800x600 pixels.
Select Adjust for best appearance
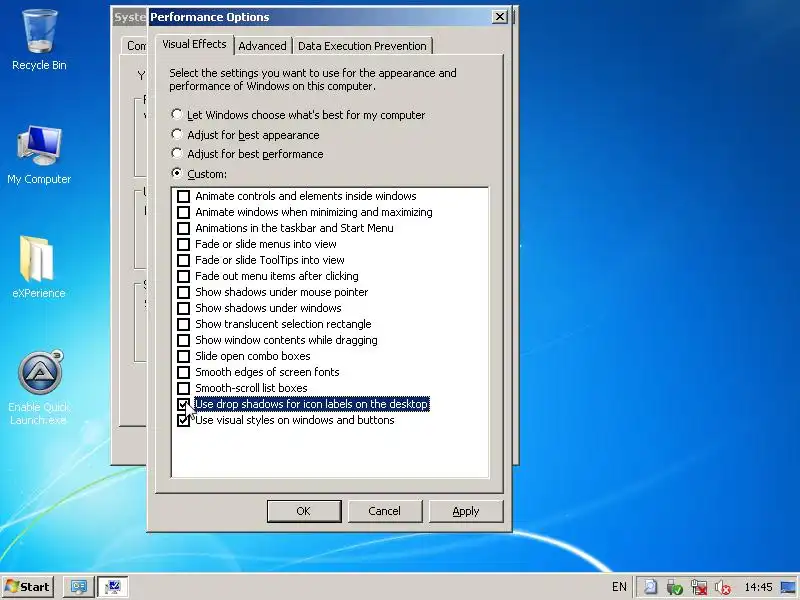[245, 135]
